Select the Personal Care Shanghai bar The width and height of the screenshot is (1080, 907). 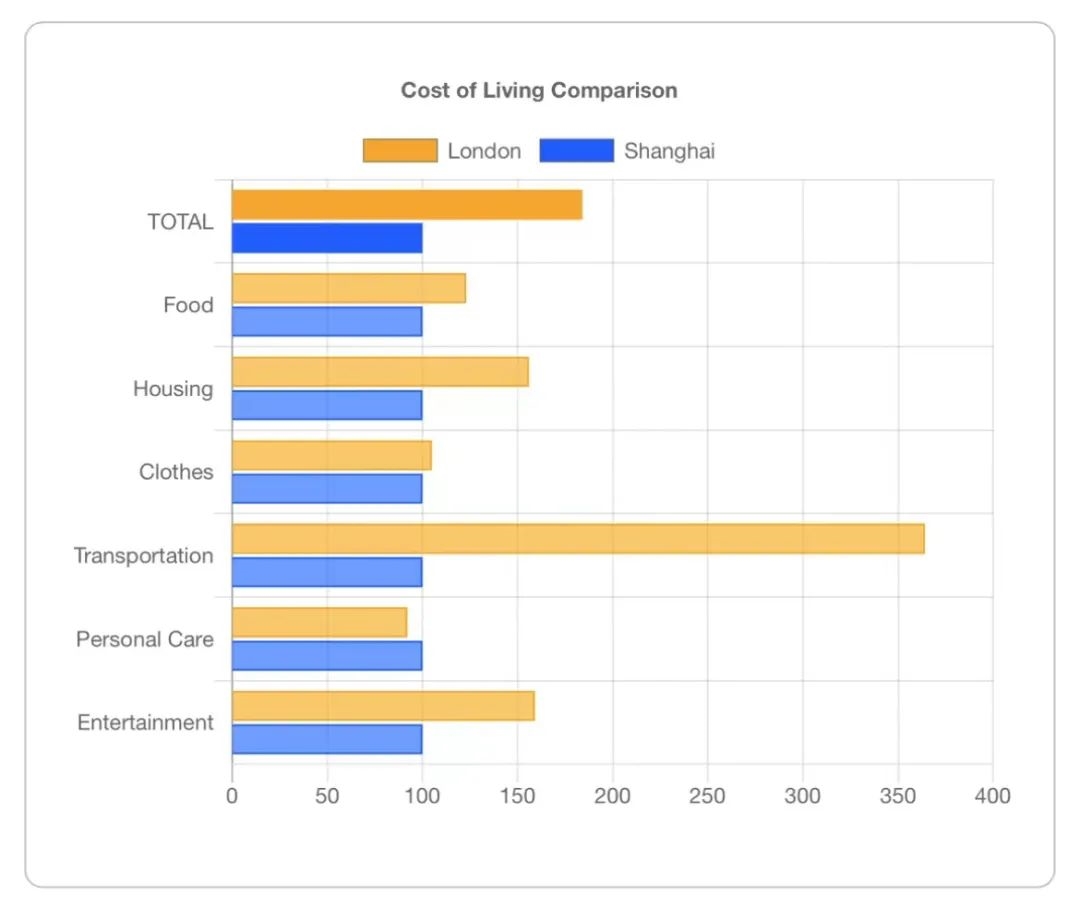point(330,656)
